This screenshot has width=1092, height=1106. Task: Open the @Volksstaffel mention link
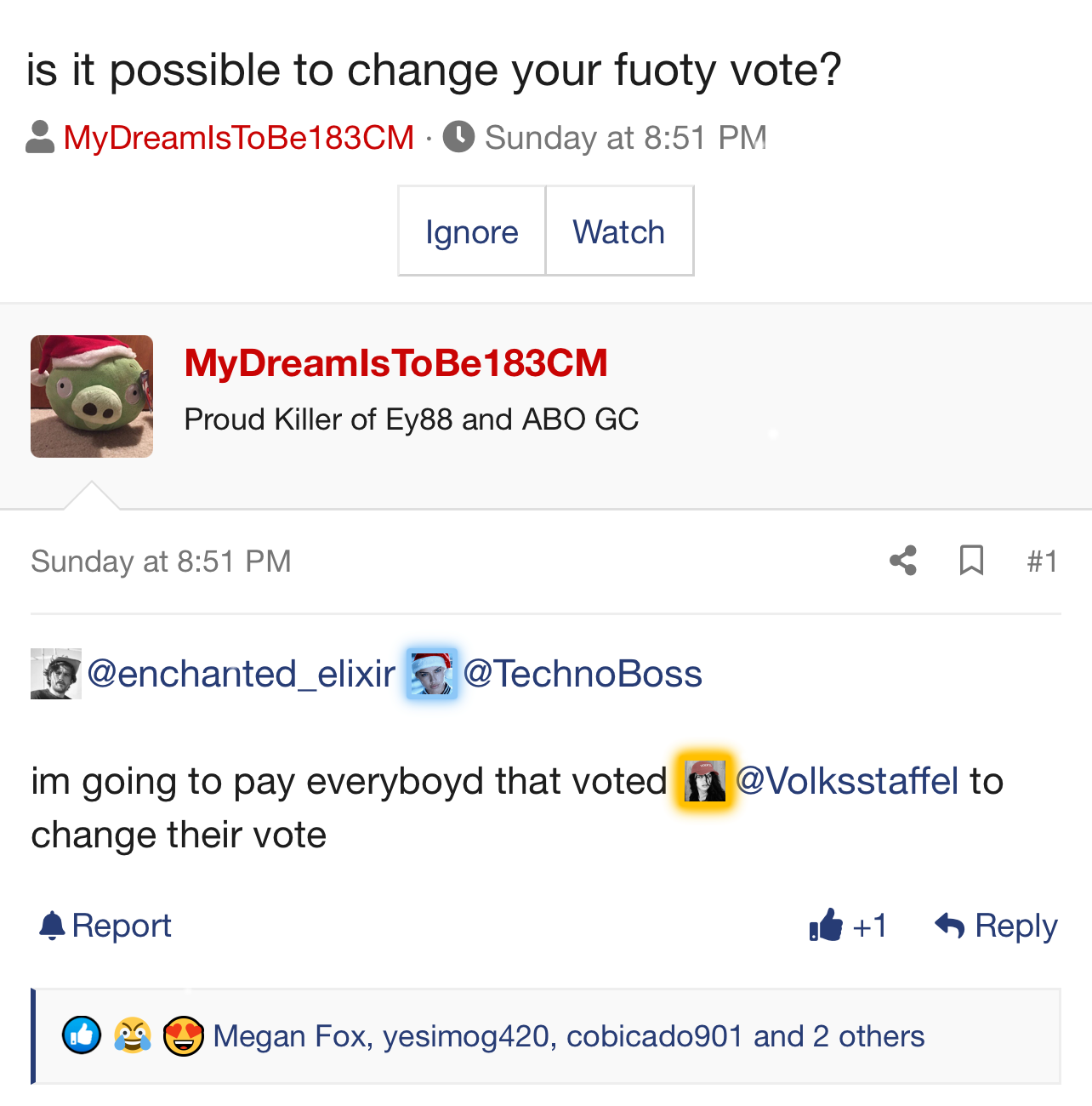pyautogui.click(x=847, y=781)
